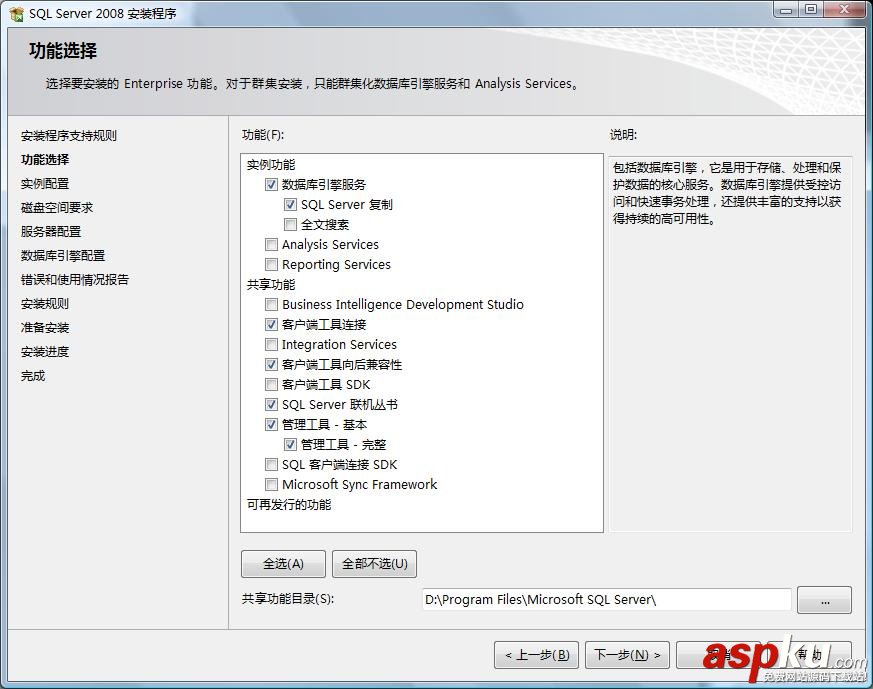Minimize the SQL Server setup window
The height and width of the screenshot is (689, 873).
pos(786,9)
